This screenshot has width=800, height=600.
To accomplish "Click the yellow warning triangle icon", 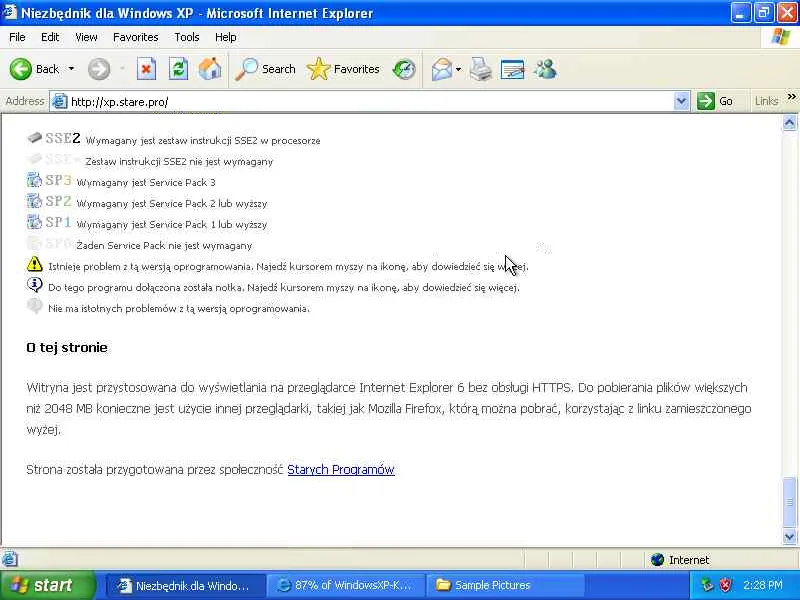I will point(34,264).
